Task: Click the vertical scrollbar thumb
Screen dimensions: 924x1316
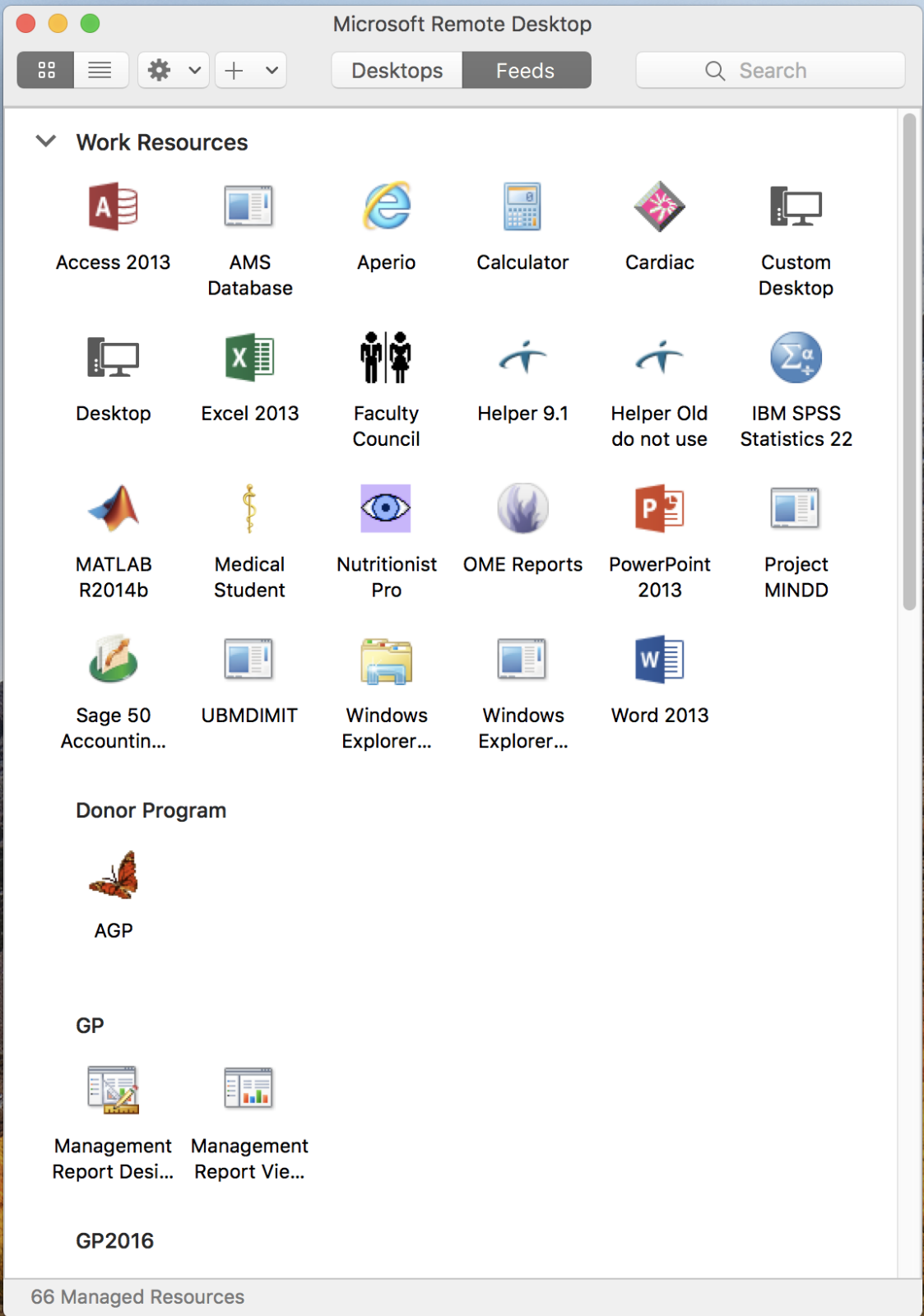Action: click(909, 362)
